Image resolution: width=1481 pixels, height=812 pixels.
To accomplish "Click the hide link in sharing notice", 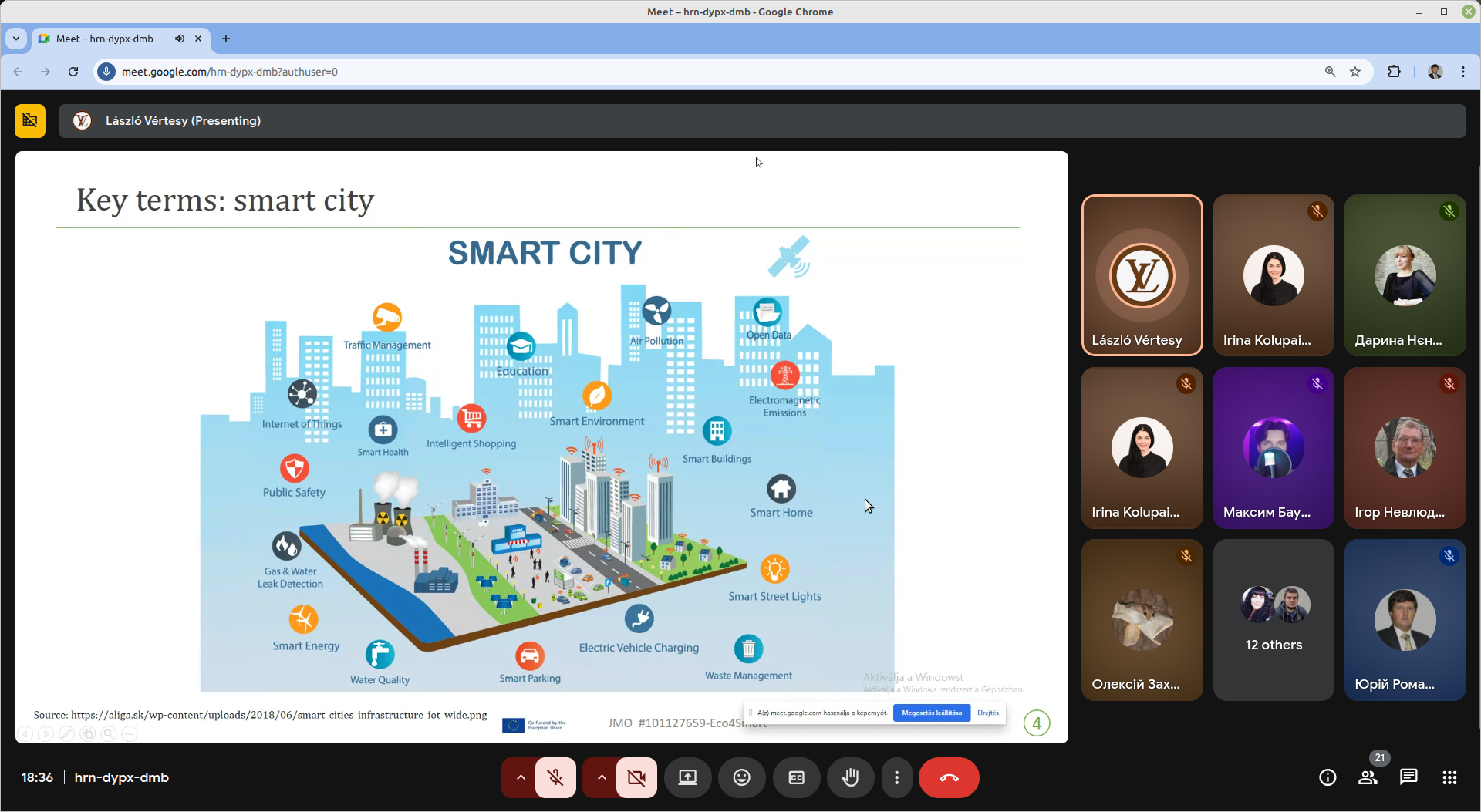I will 987,713.
